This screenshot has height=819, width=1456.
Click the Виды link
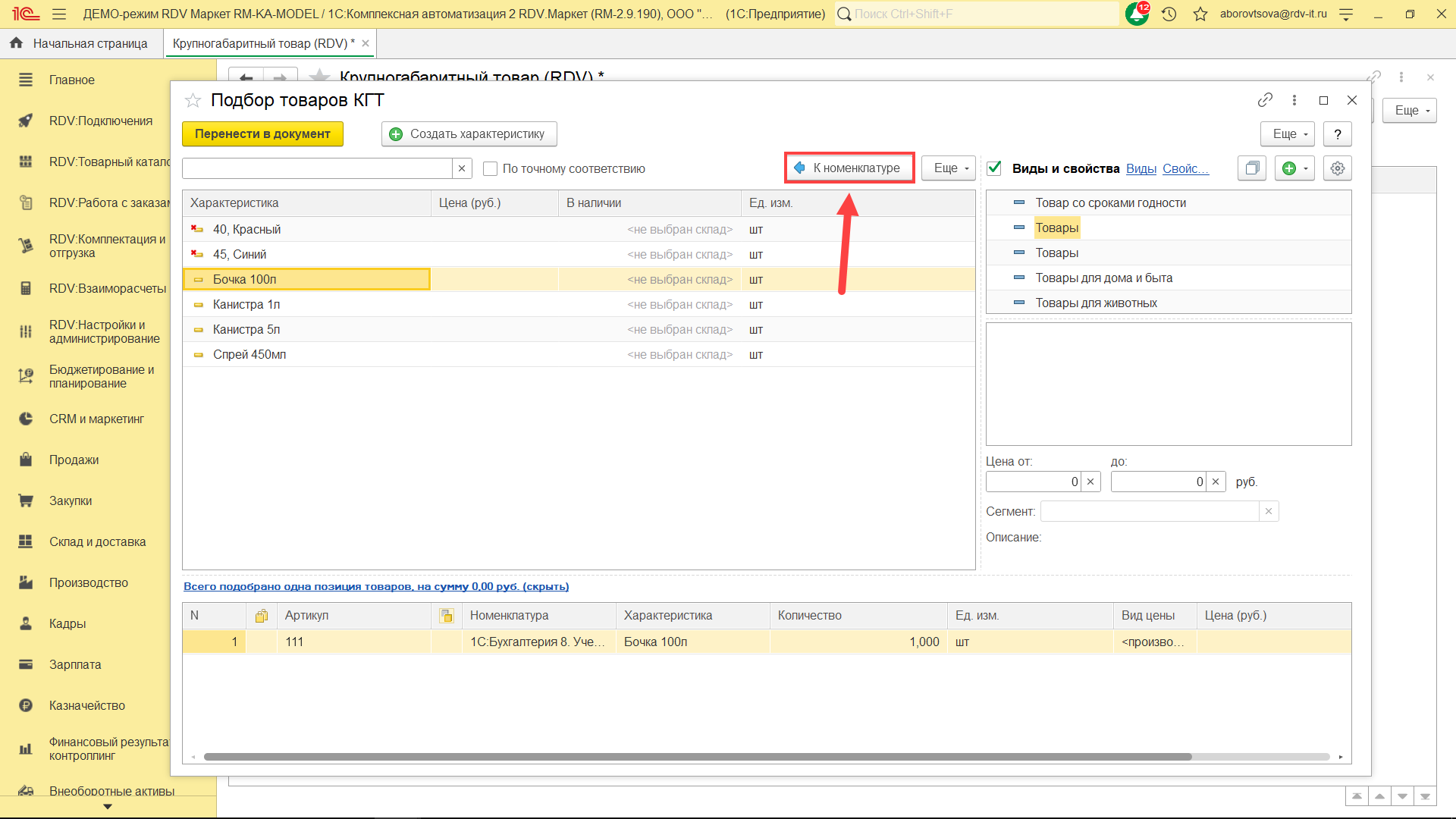[x=1141, y=168]
